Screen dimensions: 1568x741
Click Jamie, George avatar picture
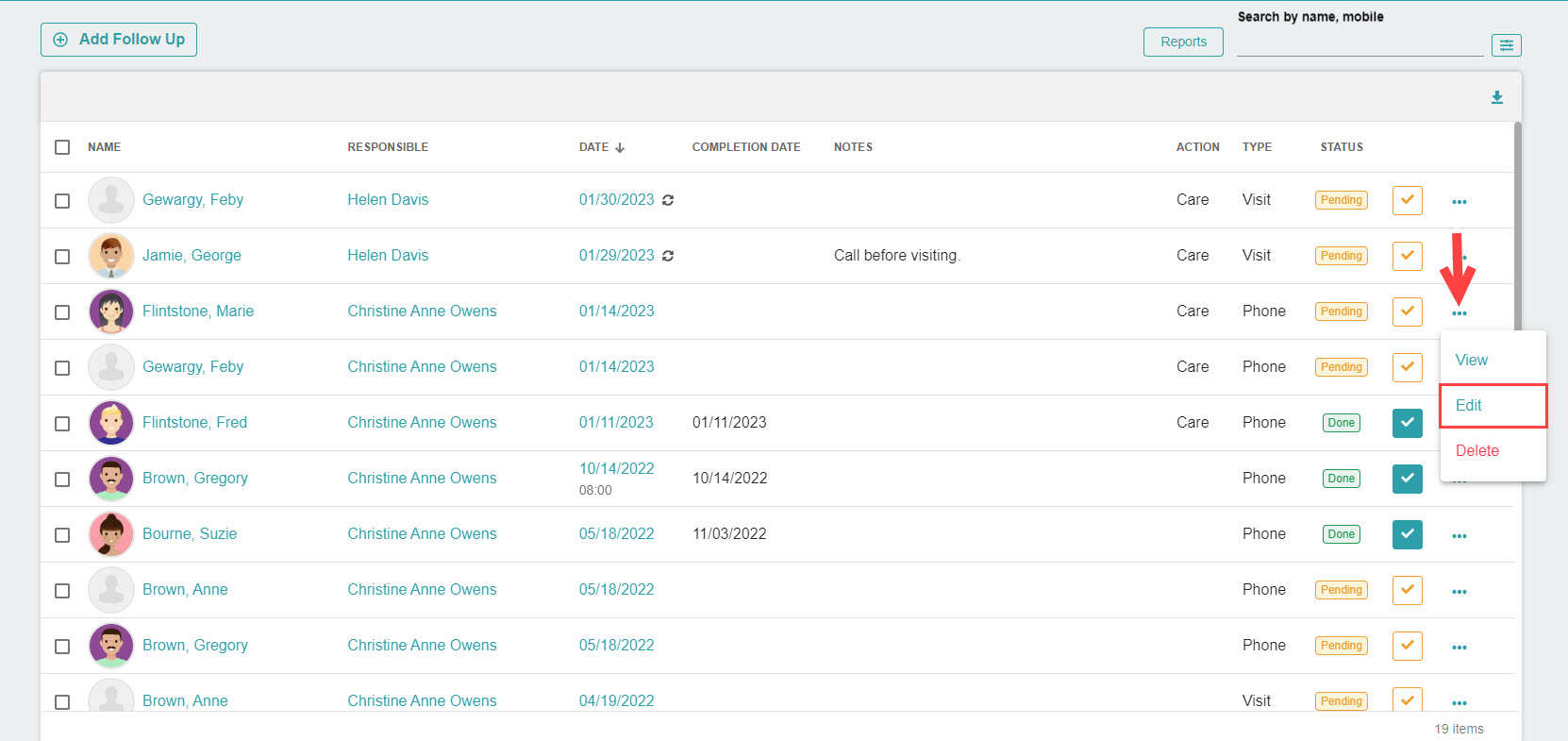111,256
